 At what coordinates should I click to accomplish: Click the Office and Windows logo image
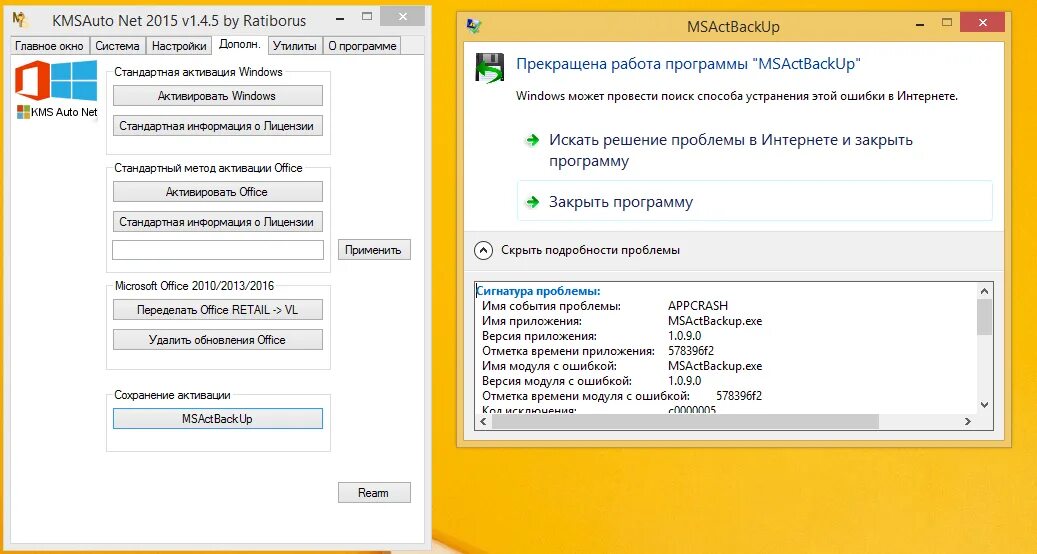pos(56,80)
